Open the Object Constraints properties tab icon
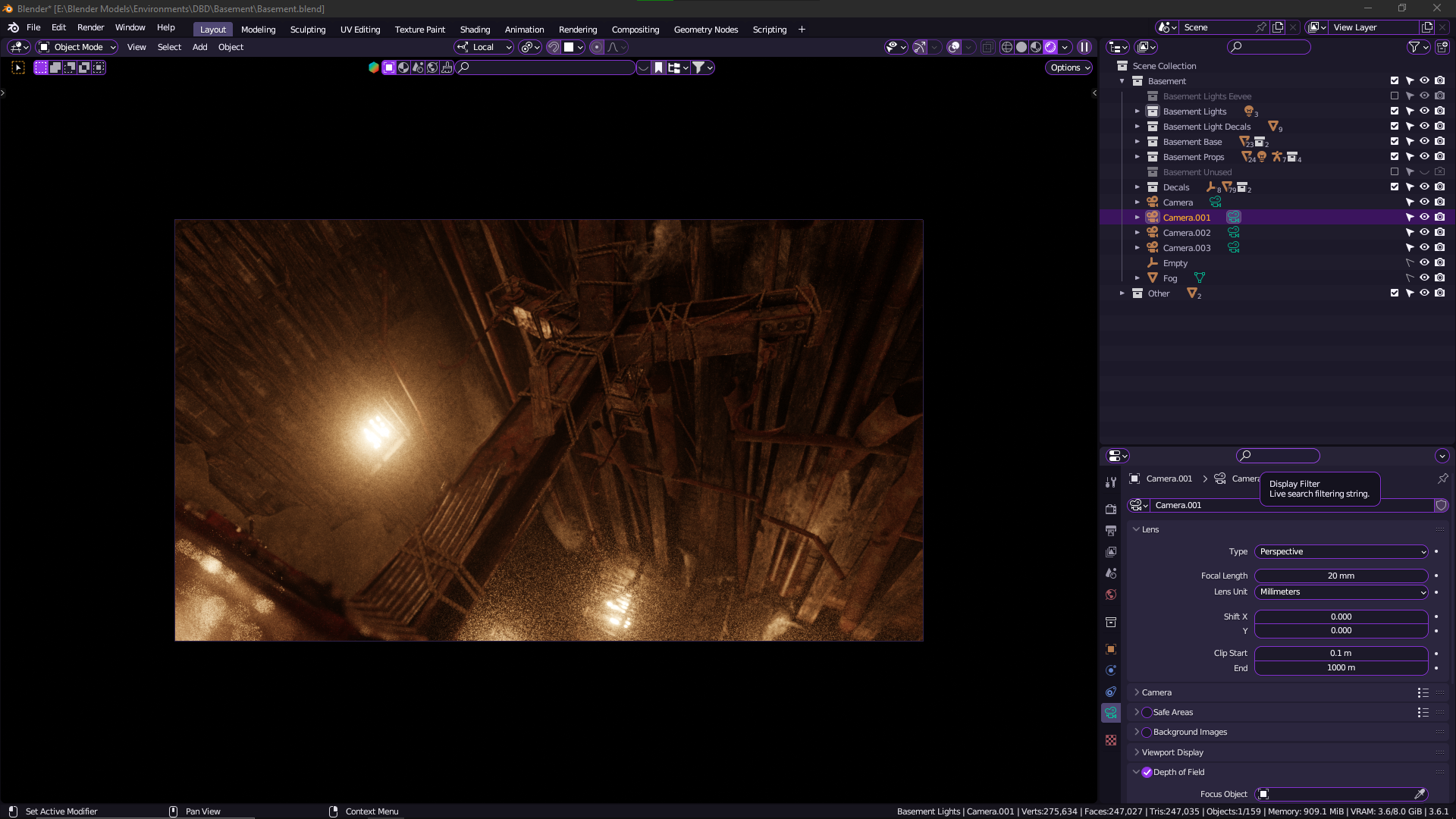This screenshot has width=1456, height=819. click(1111, 691)
